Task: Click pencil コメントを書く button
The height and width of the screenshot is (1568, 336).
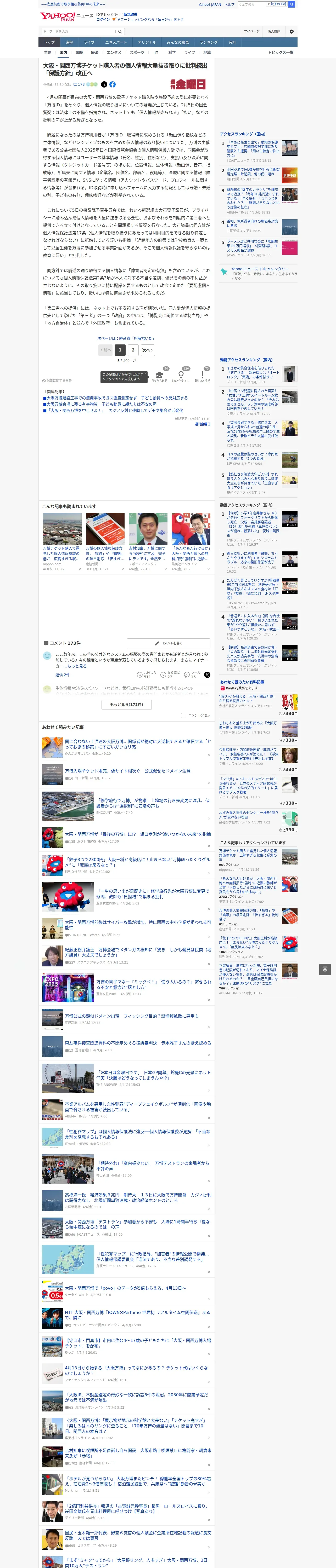Action: click(x=168, y=643)
